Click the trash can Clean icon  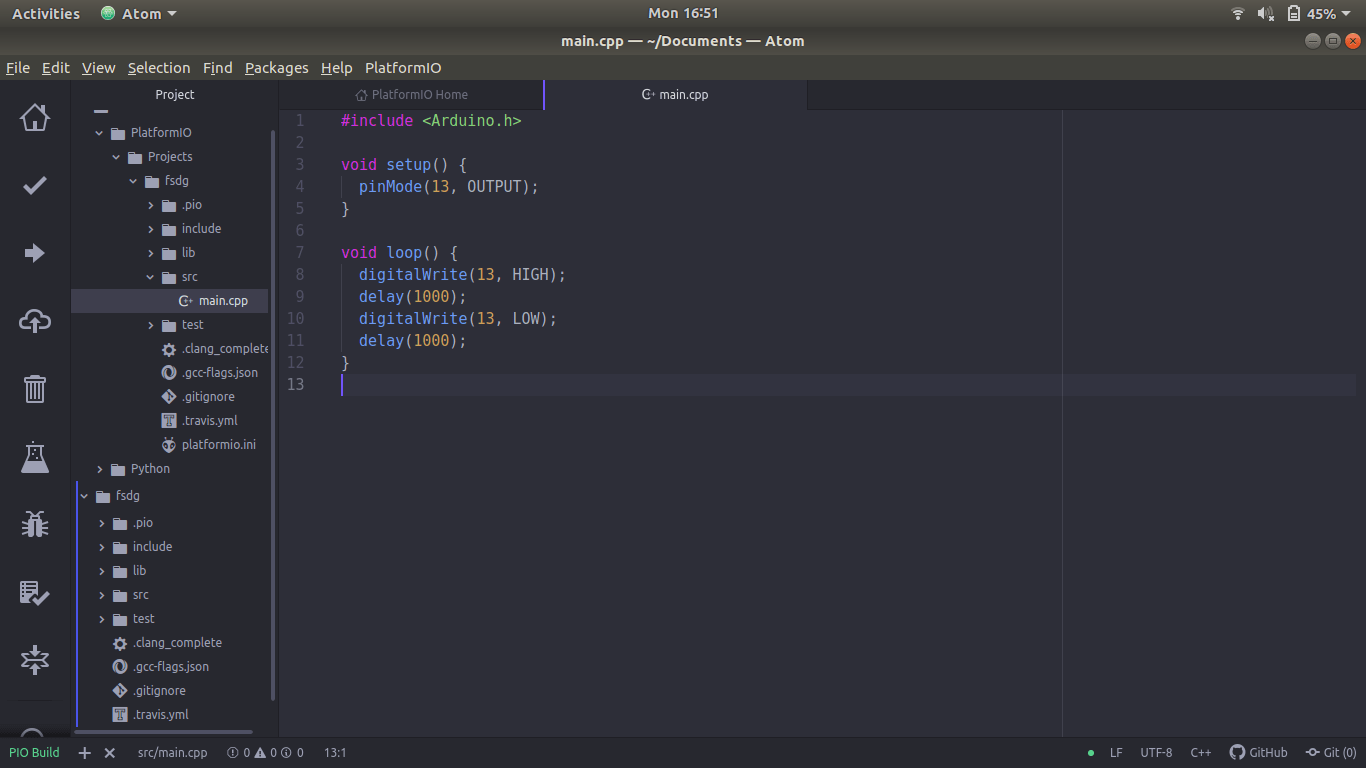tap(35, 388)
